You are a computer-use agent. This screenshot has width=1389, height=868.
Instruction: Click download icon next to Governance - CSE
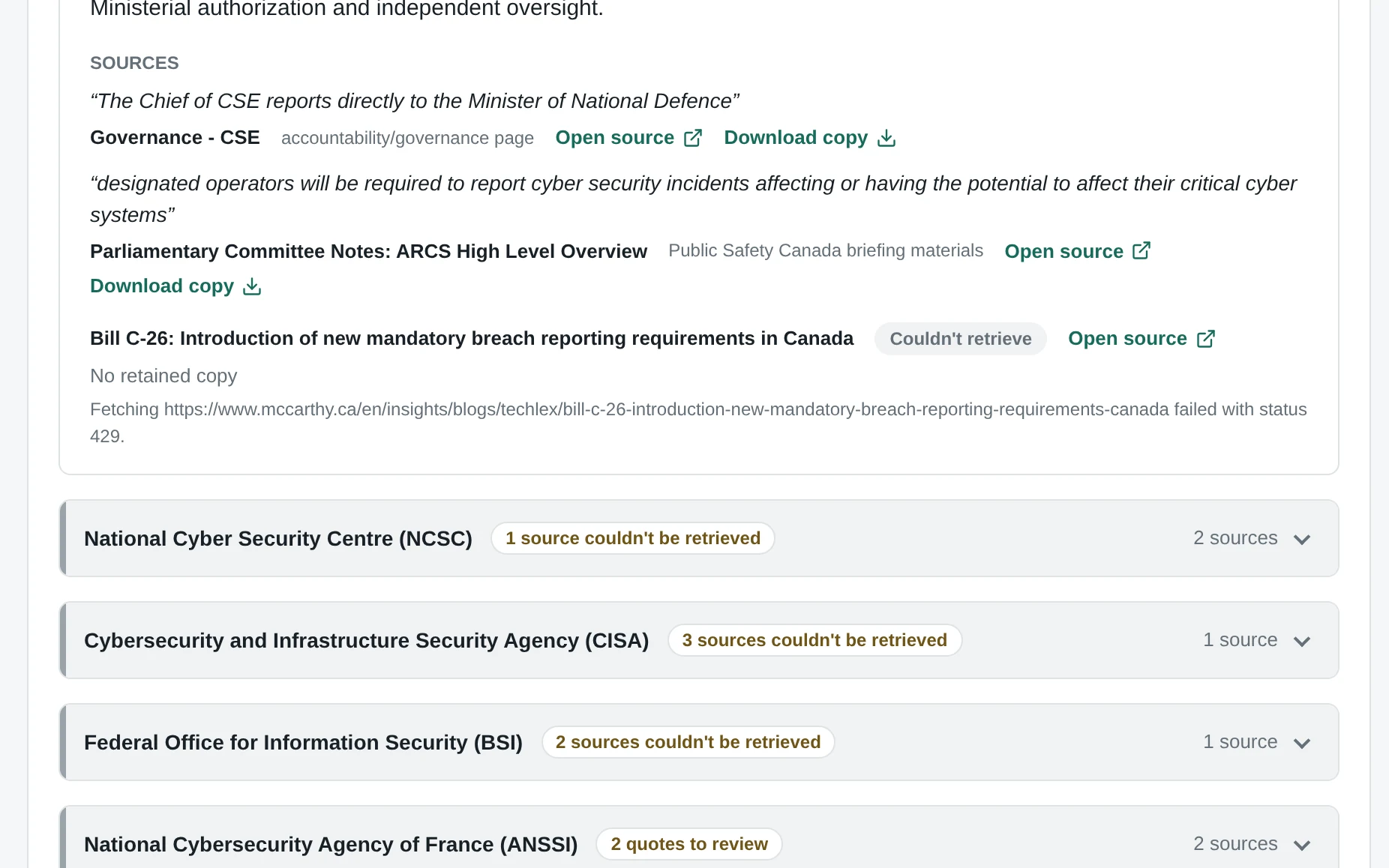click(x=886, y=138)
